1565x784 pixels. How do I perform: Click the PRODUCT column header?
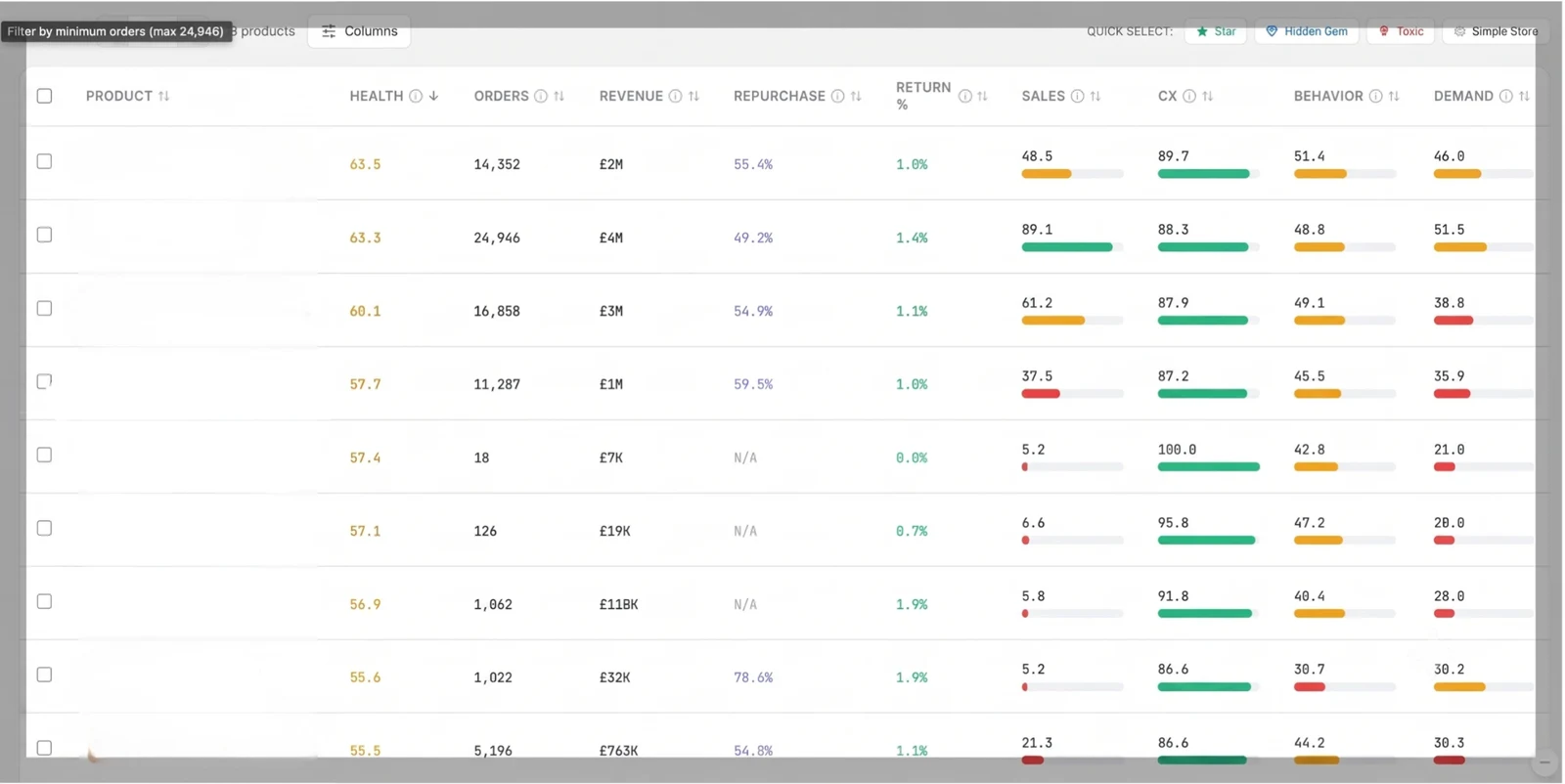point(118,96)
